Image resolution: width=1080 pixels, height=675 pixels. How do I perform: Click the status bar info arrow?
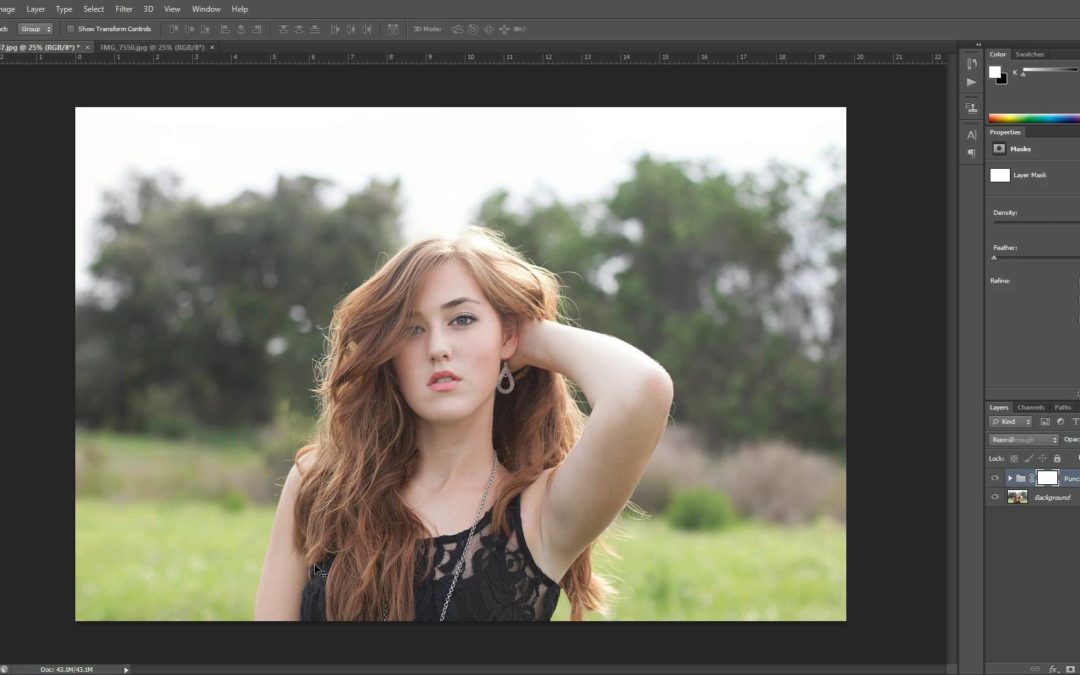coord(126,669)
